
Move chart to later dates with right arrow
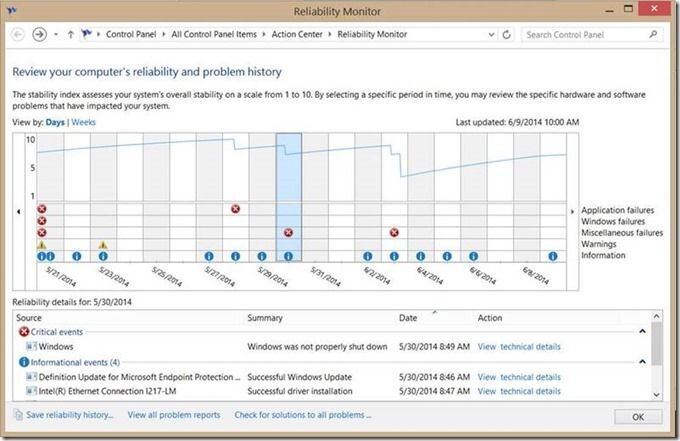[x=572, y=212]
